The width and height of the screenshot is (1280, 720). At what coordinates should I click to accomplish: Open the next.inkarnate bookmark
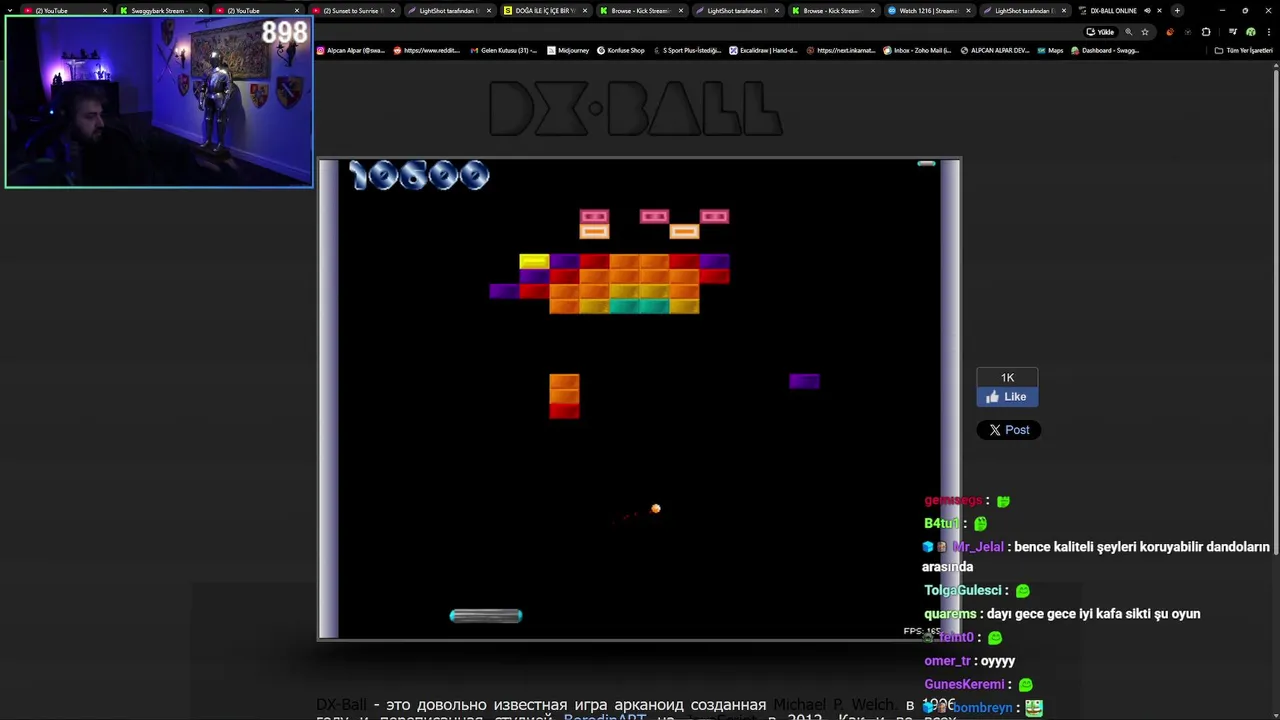pos(841,50)
